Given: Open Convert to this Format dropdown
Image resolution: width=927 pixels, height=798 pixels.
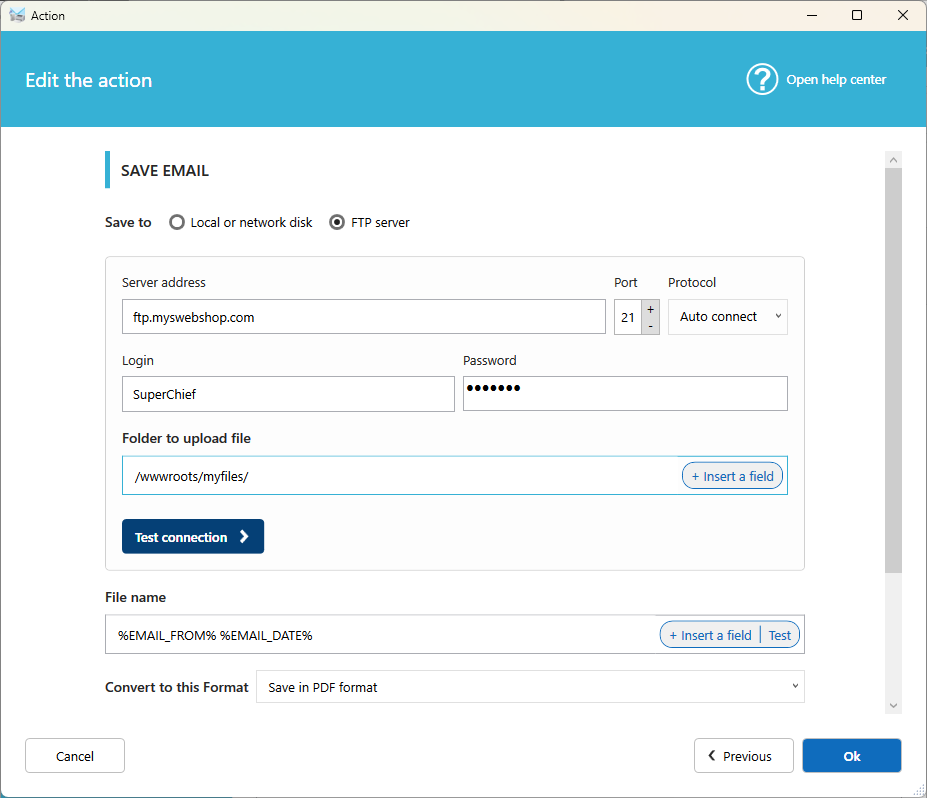Looking at the screenshot, I should [530, 687].
